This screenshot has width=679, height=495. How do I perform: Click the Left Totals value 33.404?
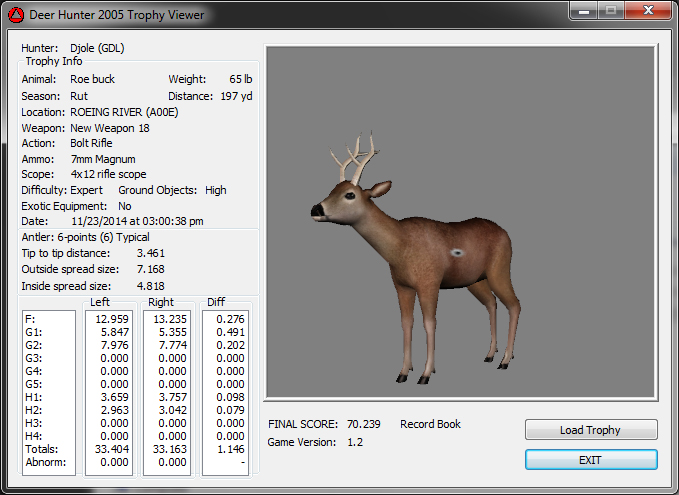click(112, 449)
